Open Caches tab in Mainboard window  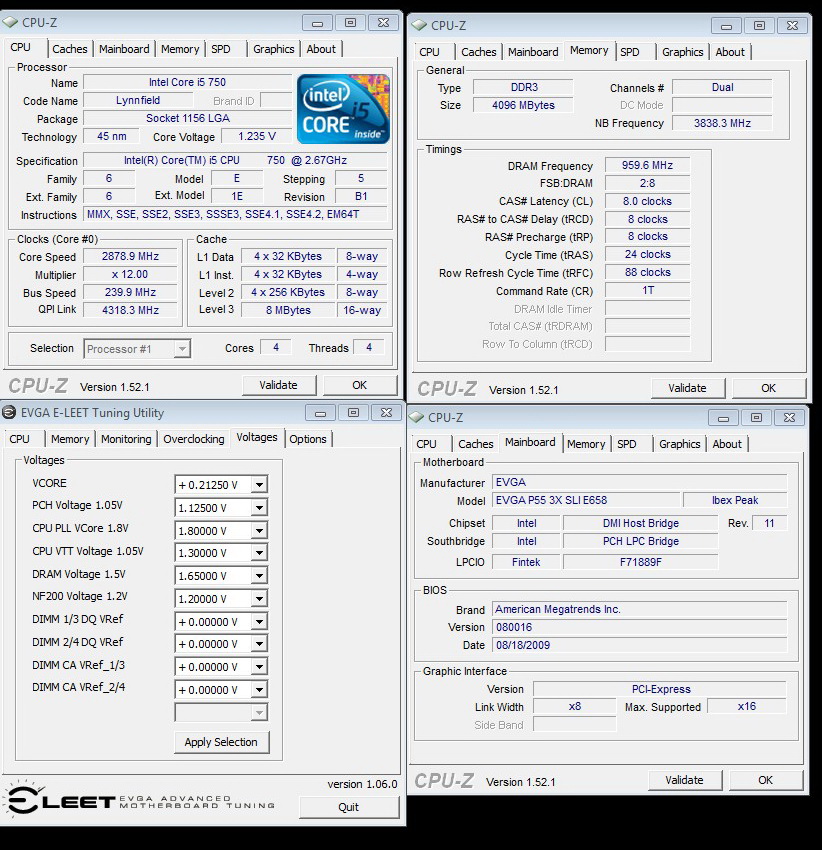(476, 444)
